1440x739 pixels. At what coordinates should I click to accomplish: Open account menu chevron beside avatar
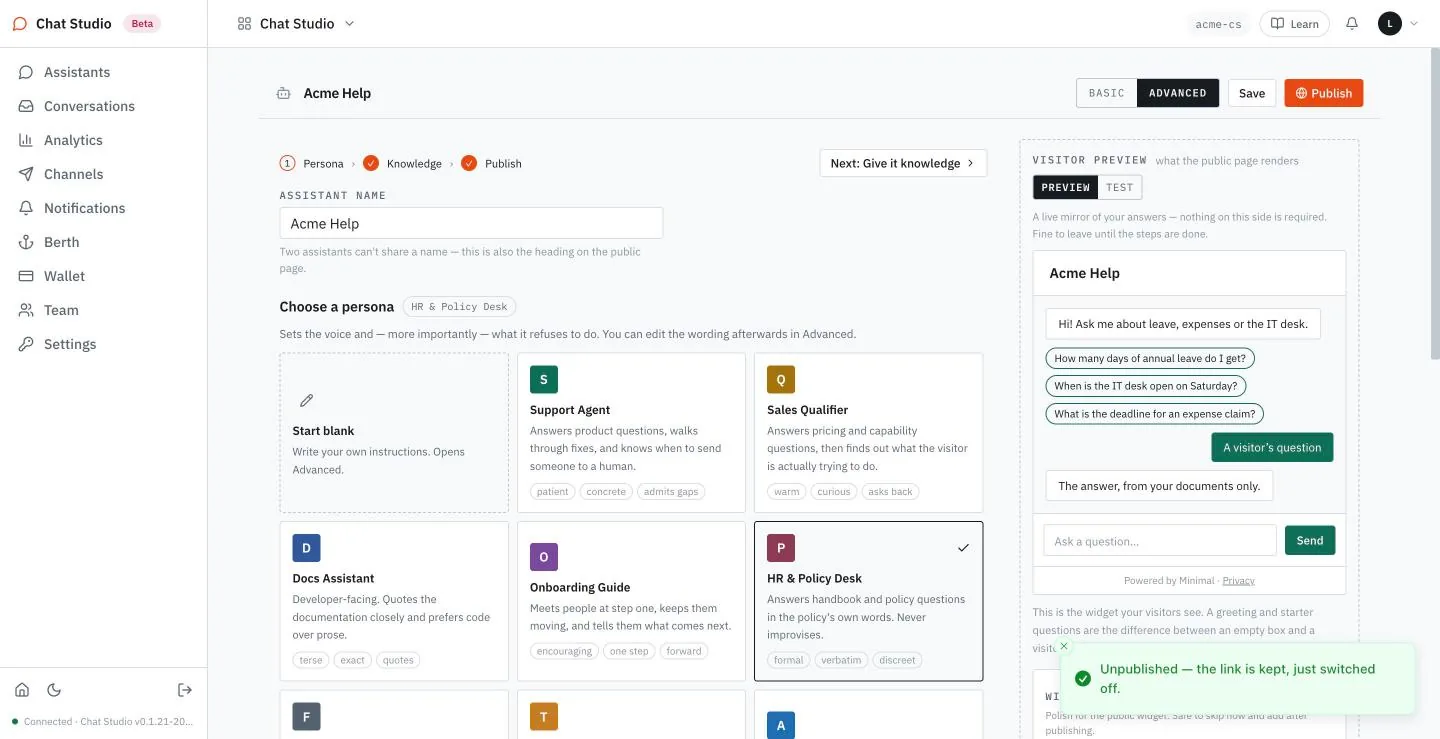pyautogui.click(x=1414, y=23)
